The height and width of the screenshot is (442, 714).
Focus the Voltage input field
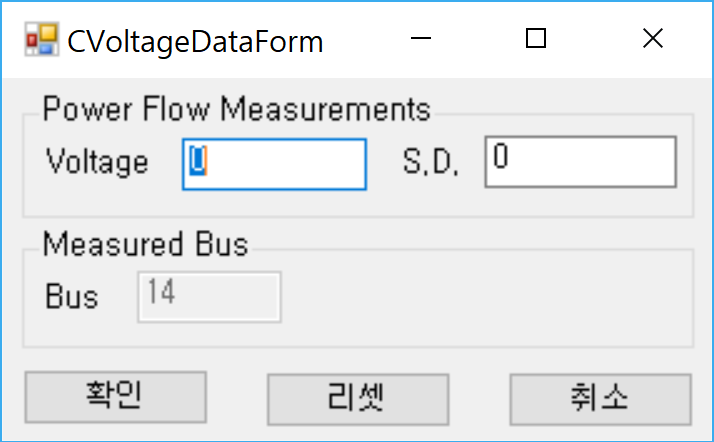[274, 164]
